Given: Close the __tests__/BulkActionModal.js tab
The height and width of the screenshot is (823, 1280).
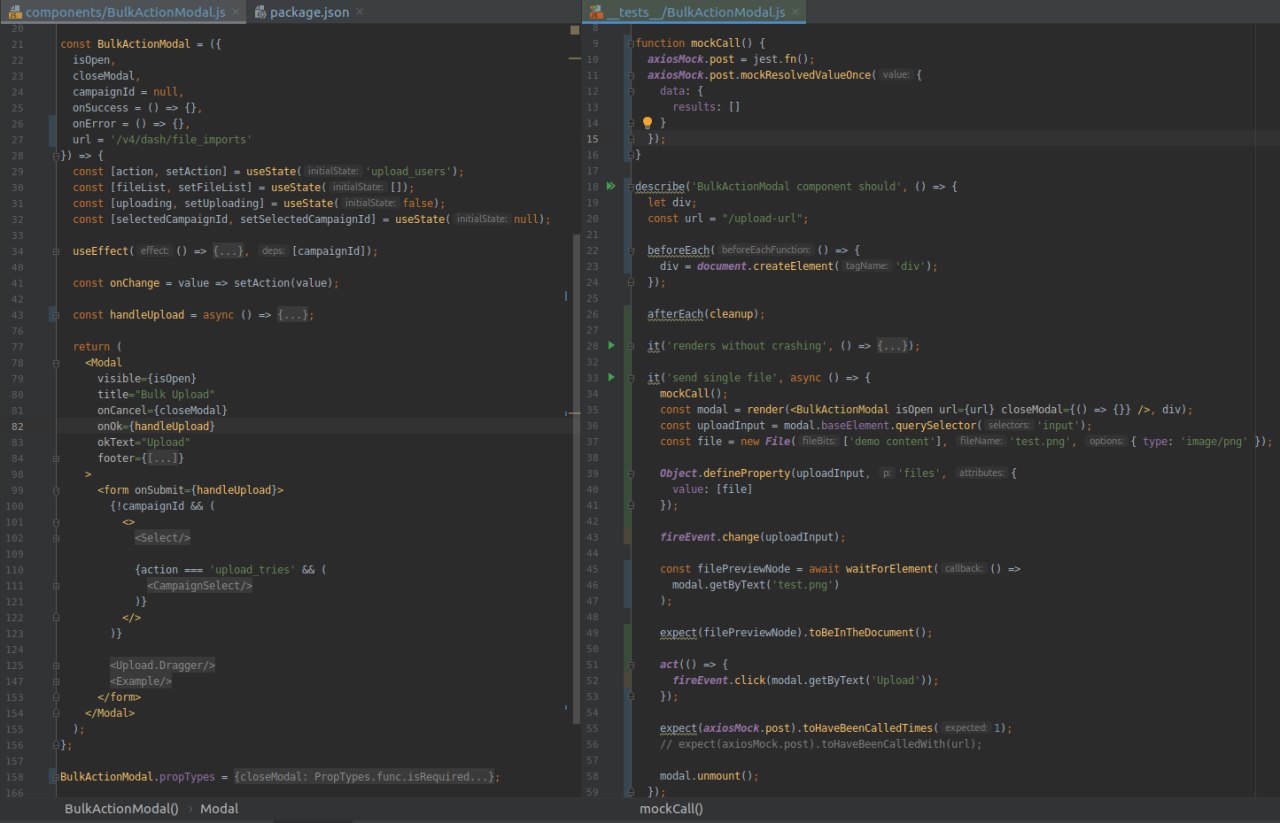Looking at the screenshot, I should click(x=795, y=12).
